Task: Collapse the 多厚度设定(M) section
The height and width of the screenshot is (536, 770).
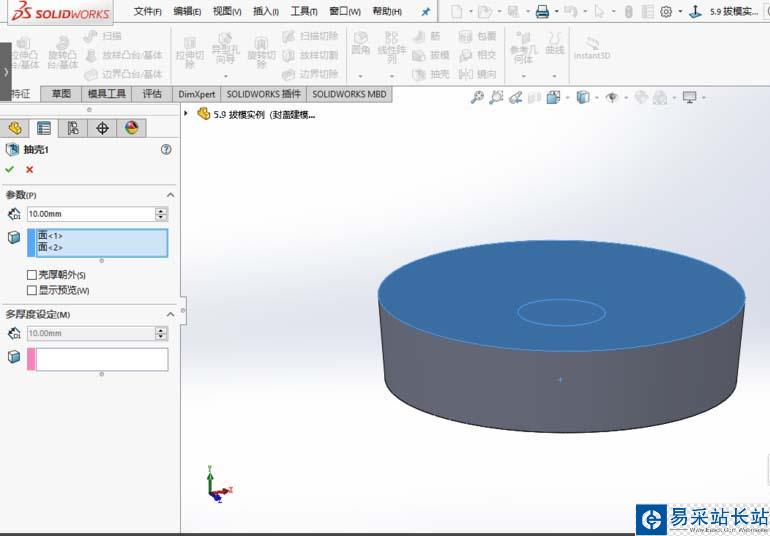Action: tap(170, 314)
